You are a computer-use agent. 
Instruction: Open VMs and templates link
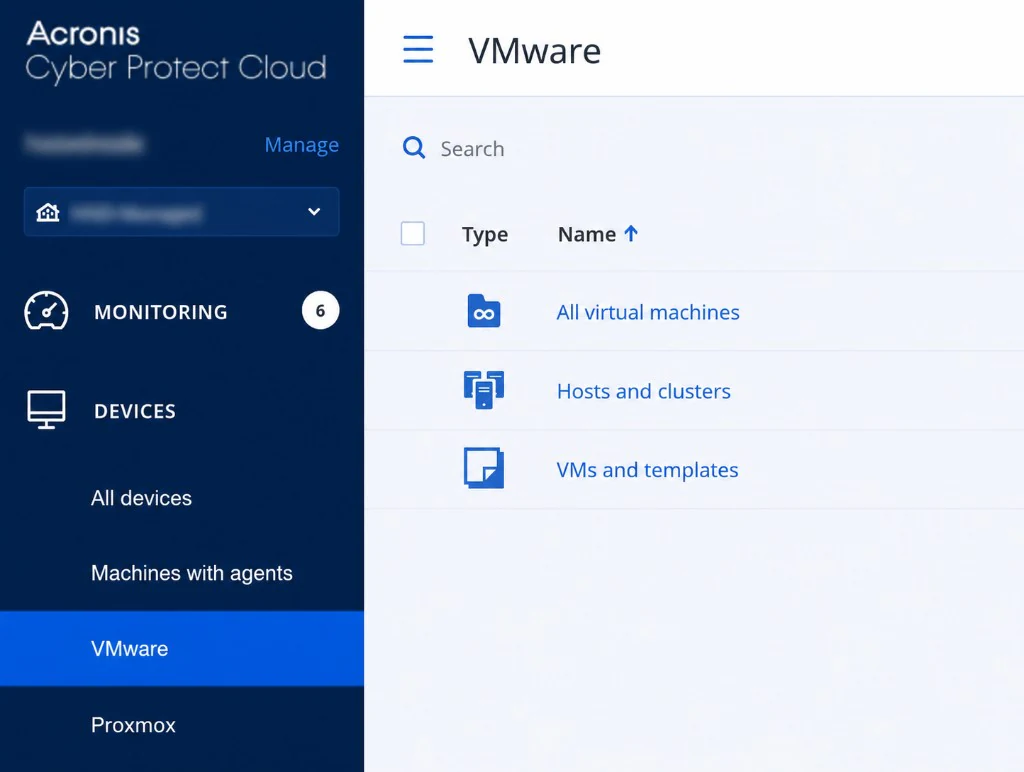click(647, 470)
